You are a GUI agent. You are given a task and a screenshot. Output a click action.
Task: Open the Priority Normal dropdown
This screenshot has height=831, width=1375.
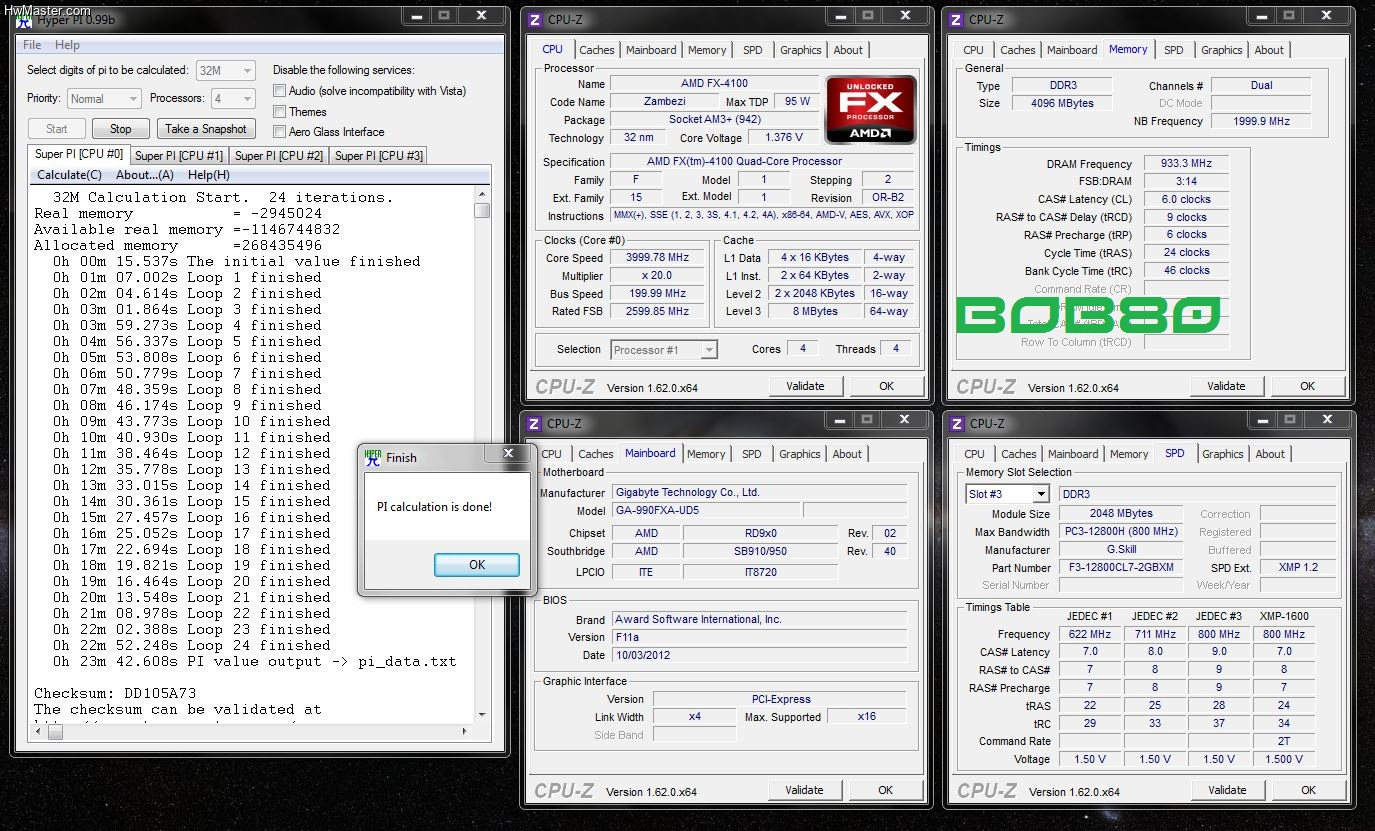pos(104,99)
